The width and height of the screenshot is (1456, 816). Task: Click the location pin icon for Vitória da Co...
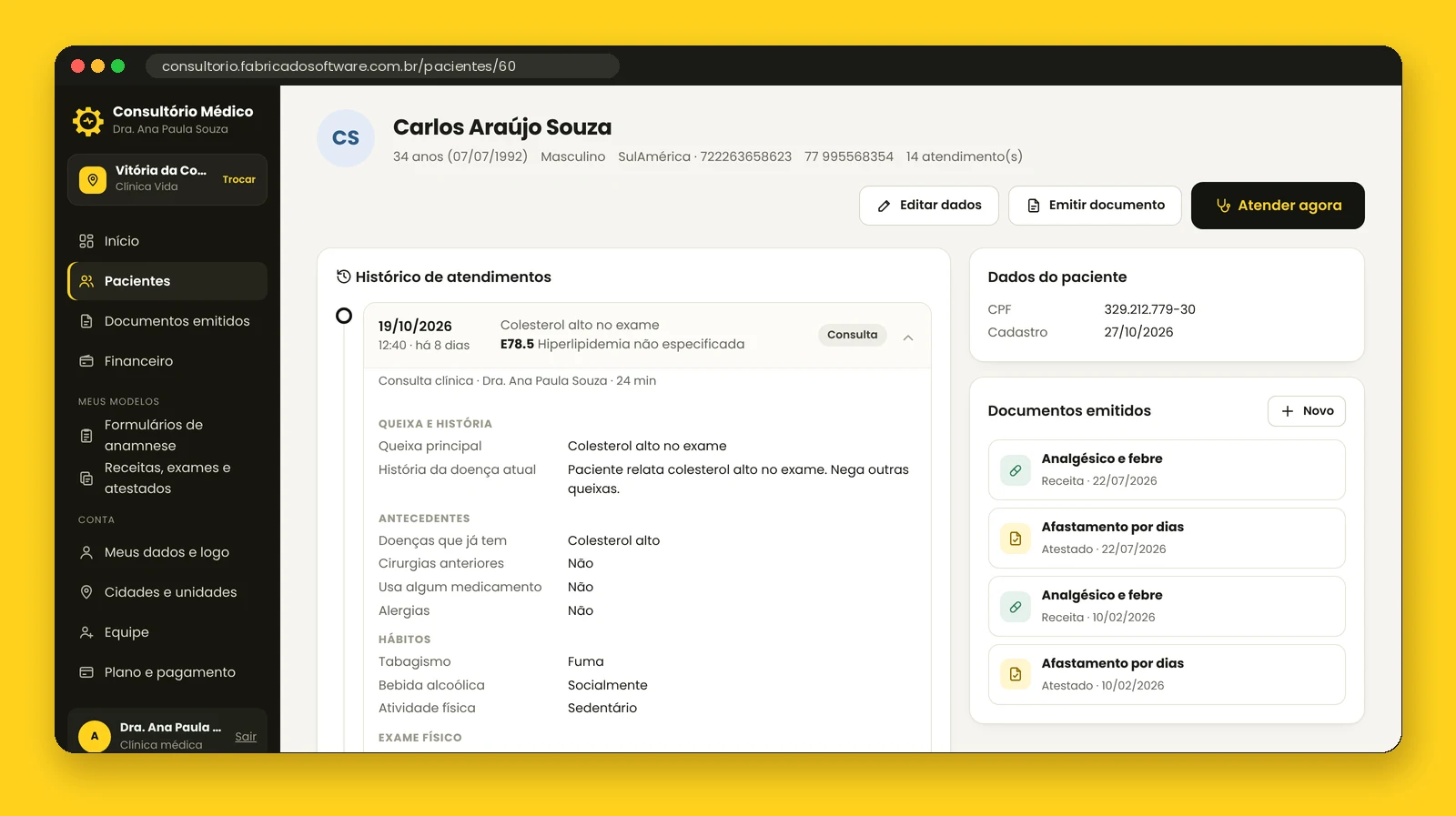point(93,180)
